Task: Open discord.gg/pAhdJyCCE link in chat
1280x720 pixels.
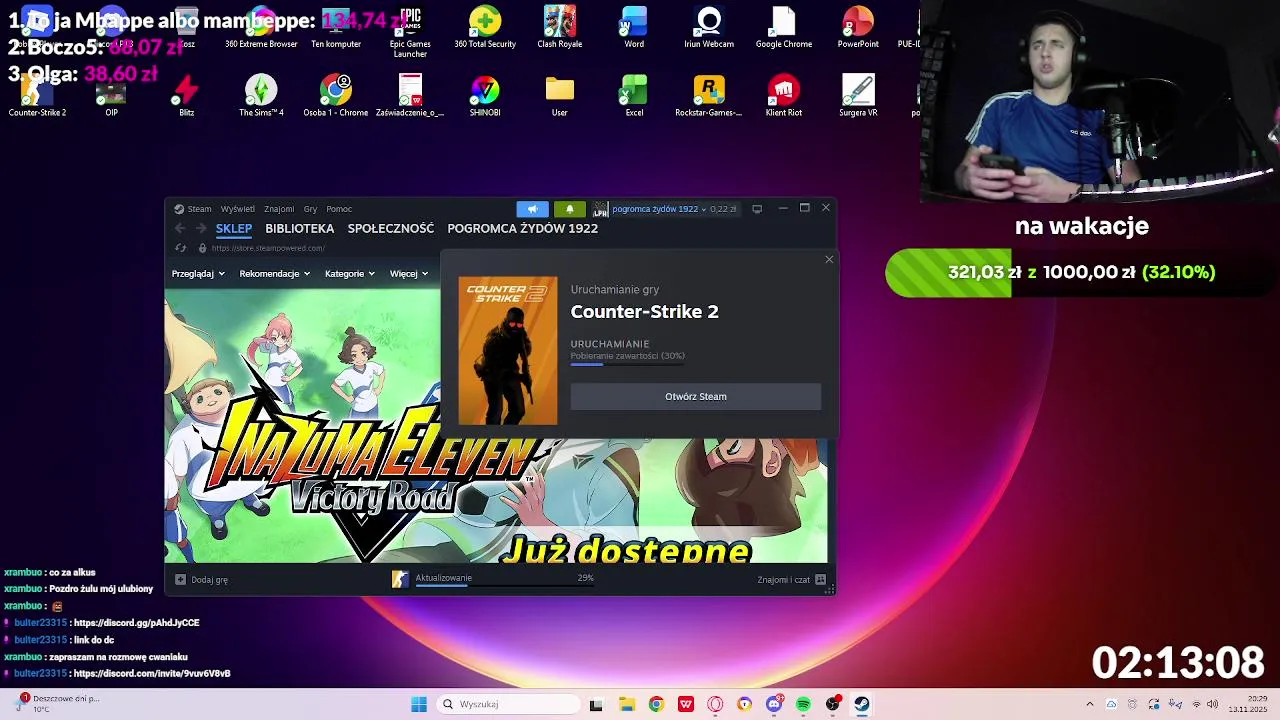Action: click(x=137, y=623)
